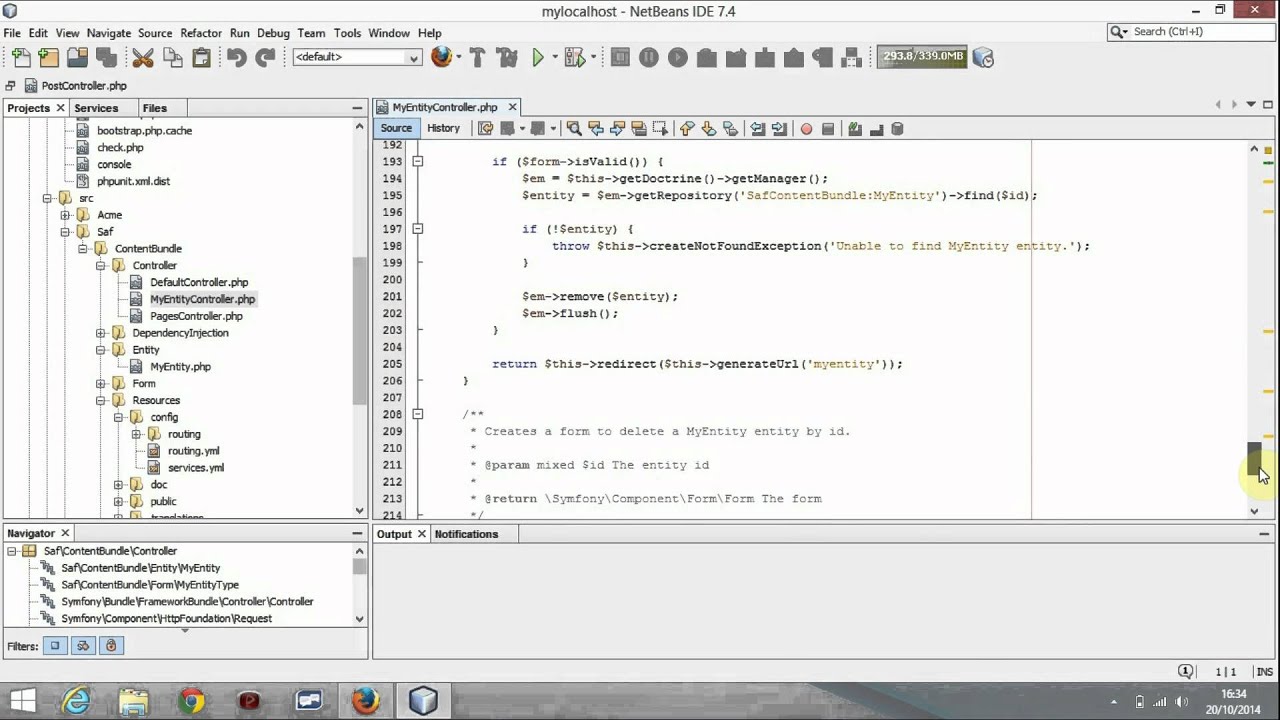Viewport: 1280px width, 720px height.
Task: Open the Run Project dropdown arrow
Action: (x=556, y=58)
